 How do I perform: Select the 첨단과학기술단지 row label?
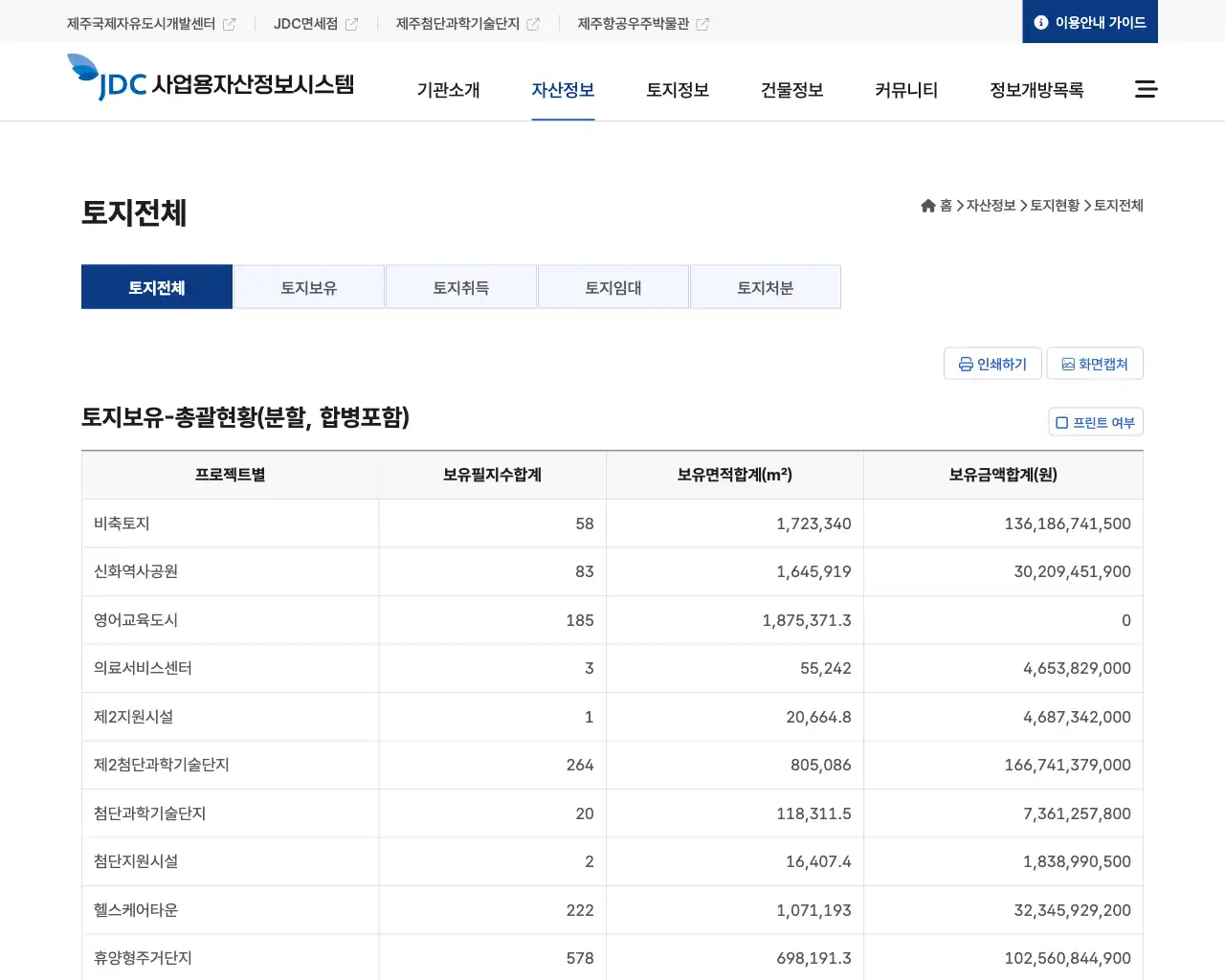point(150,813)
